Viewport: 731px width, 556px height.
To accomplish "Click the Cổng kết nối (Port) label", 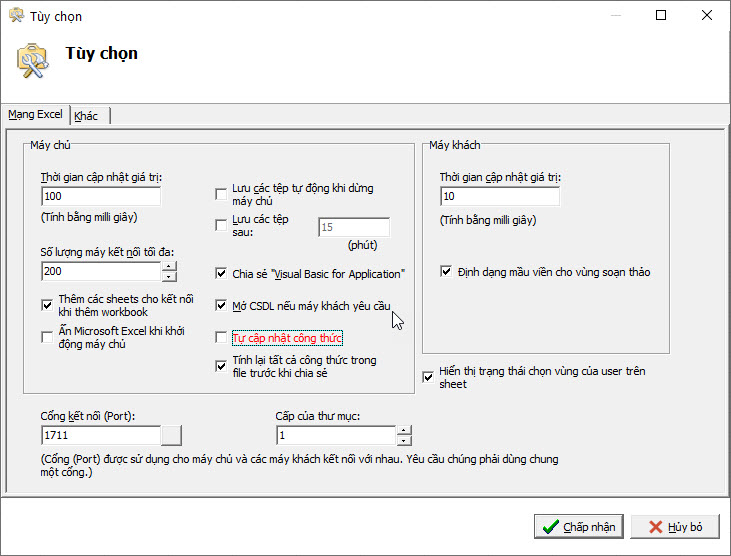I will point(88,416).
